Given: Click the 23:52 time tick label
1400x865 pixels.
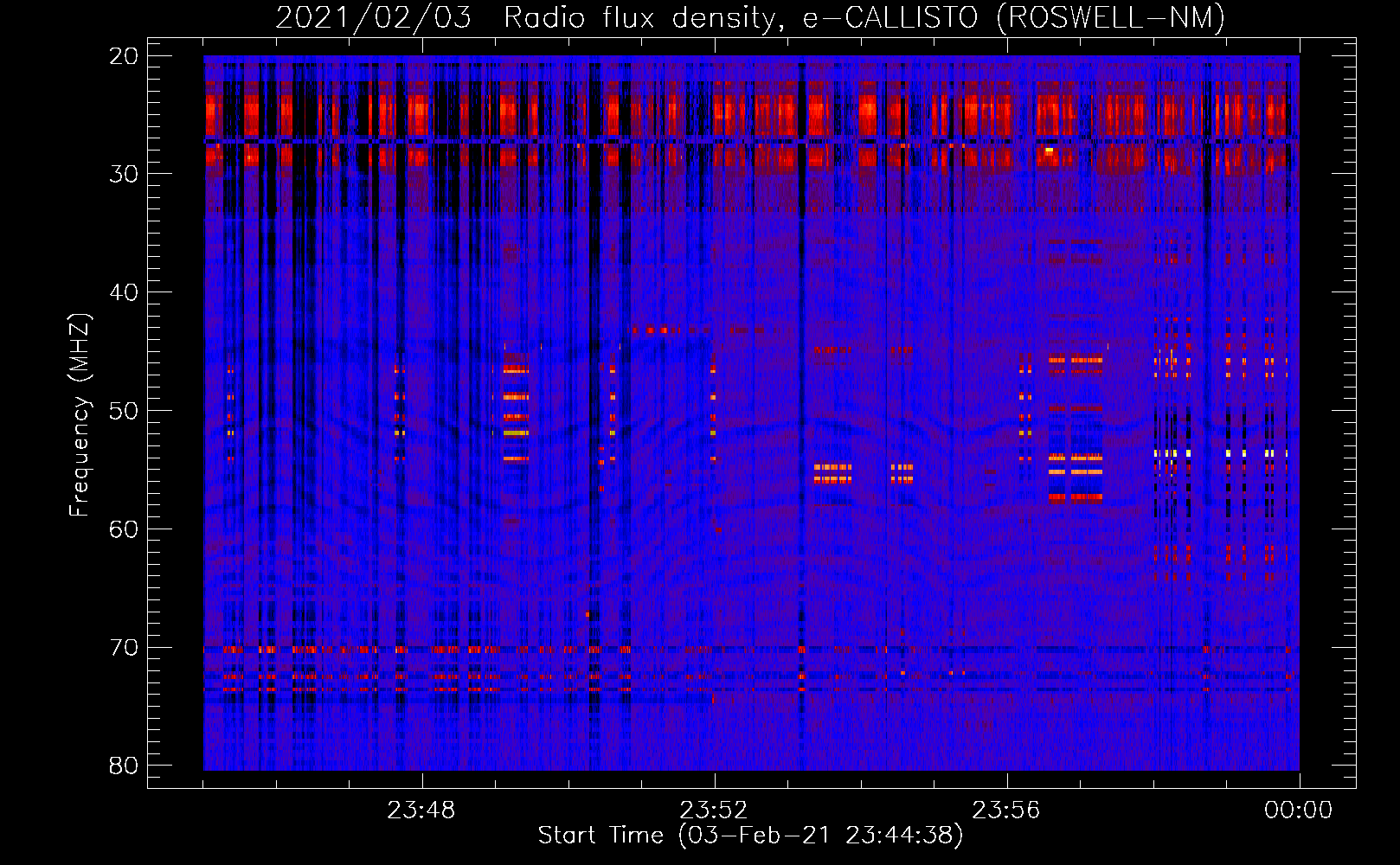Looking at the screenshot, I should (714, 811).
